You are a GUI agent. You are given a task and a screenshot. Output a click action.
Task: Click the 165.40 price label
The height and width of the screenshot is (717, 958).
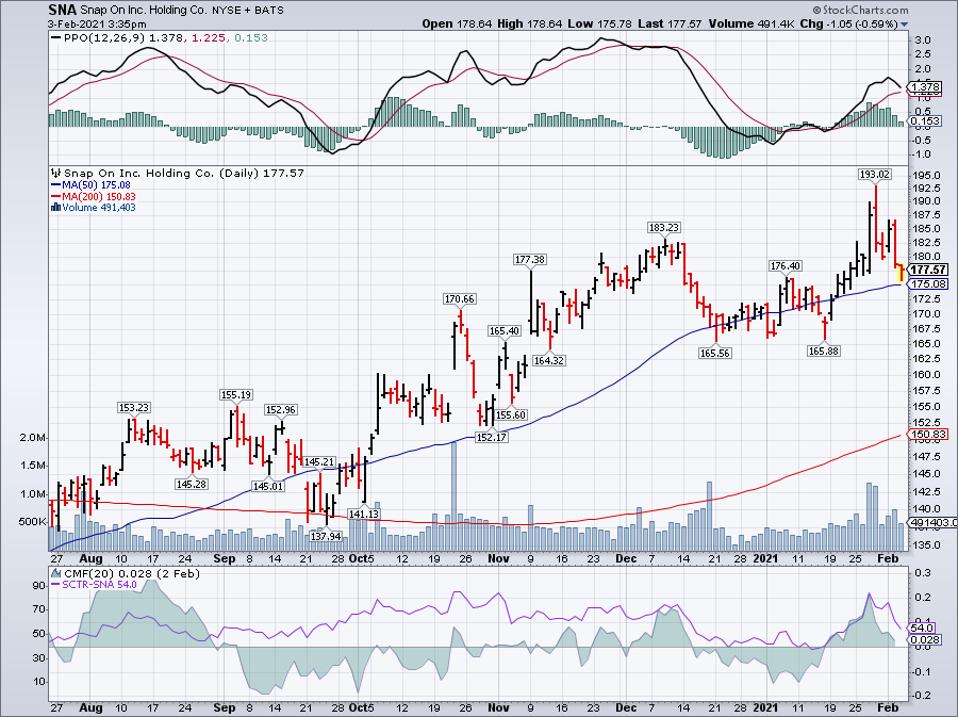[x=504, y=332]
